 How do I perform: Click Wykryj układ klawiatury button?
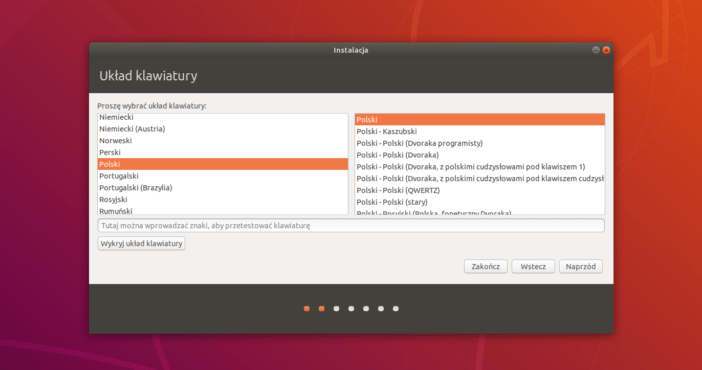141,244
